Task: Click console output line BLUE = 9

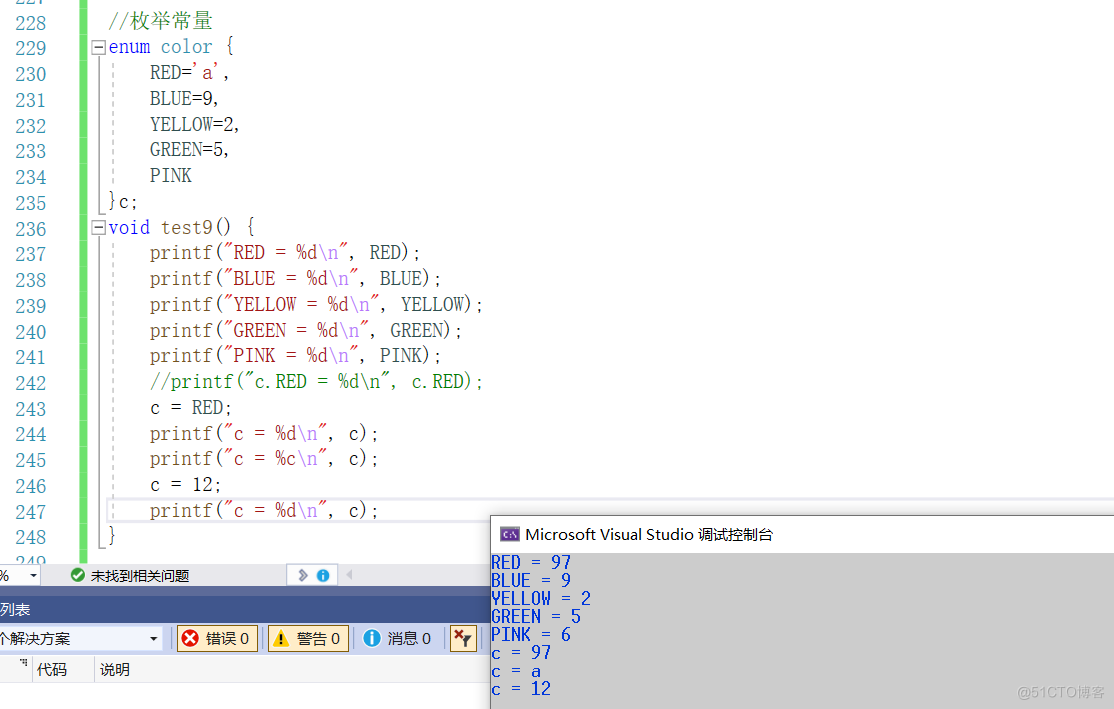Action: (x=531, y=580)
